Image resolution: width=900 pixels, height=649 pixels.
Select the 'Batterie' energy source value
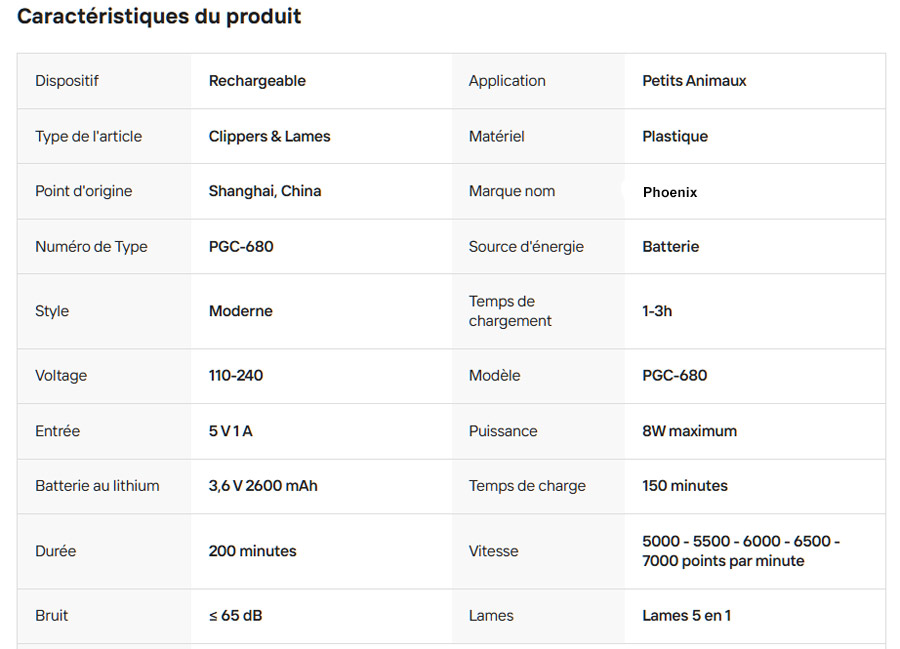pyautogui.click(x=671, y=247)
